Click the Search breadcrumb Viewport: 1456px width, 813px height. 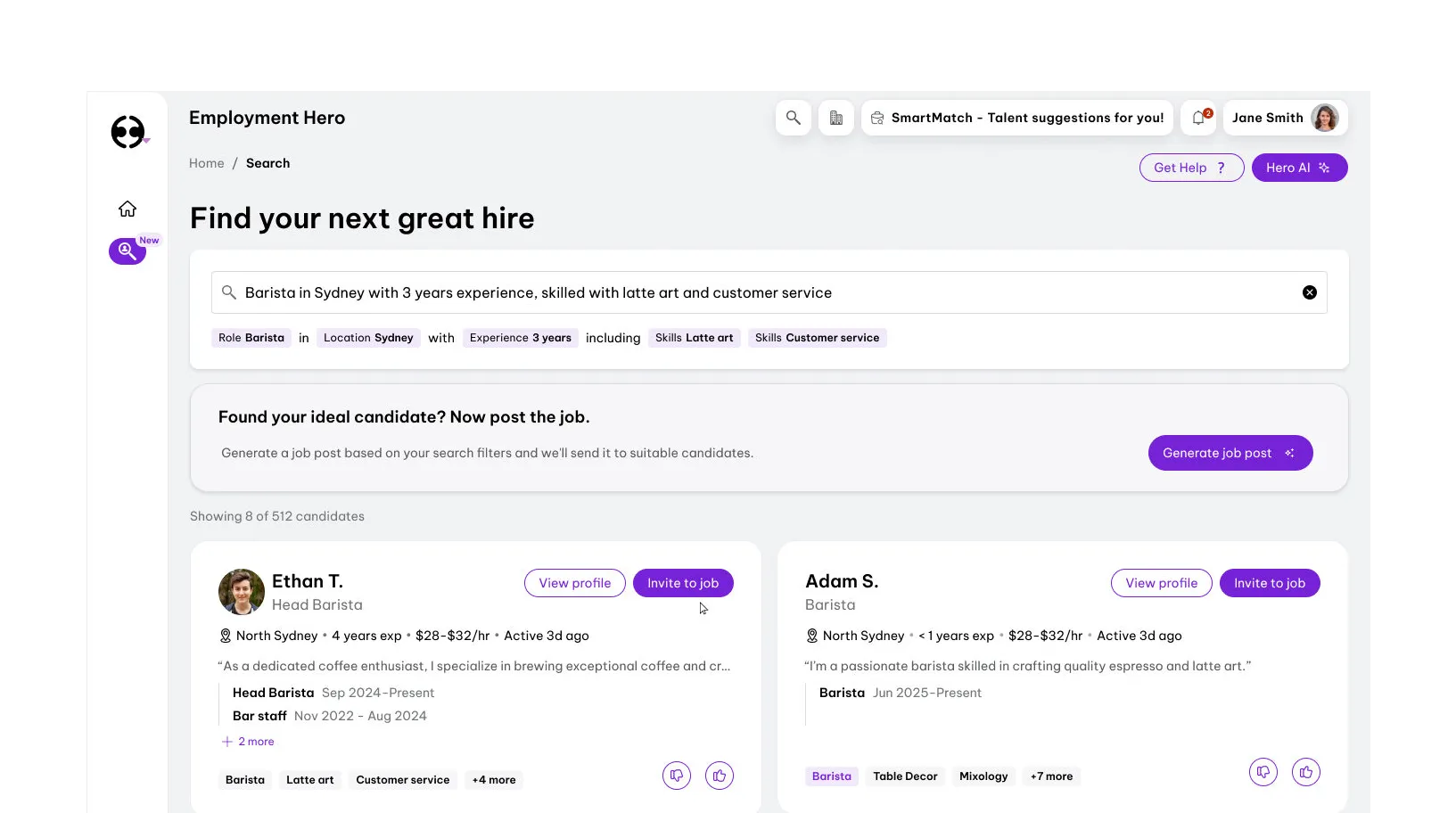[x=267, y=163]
